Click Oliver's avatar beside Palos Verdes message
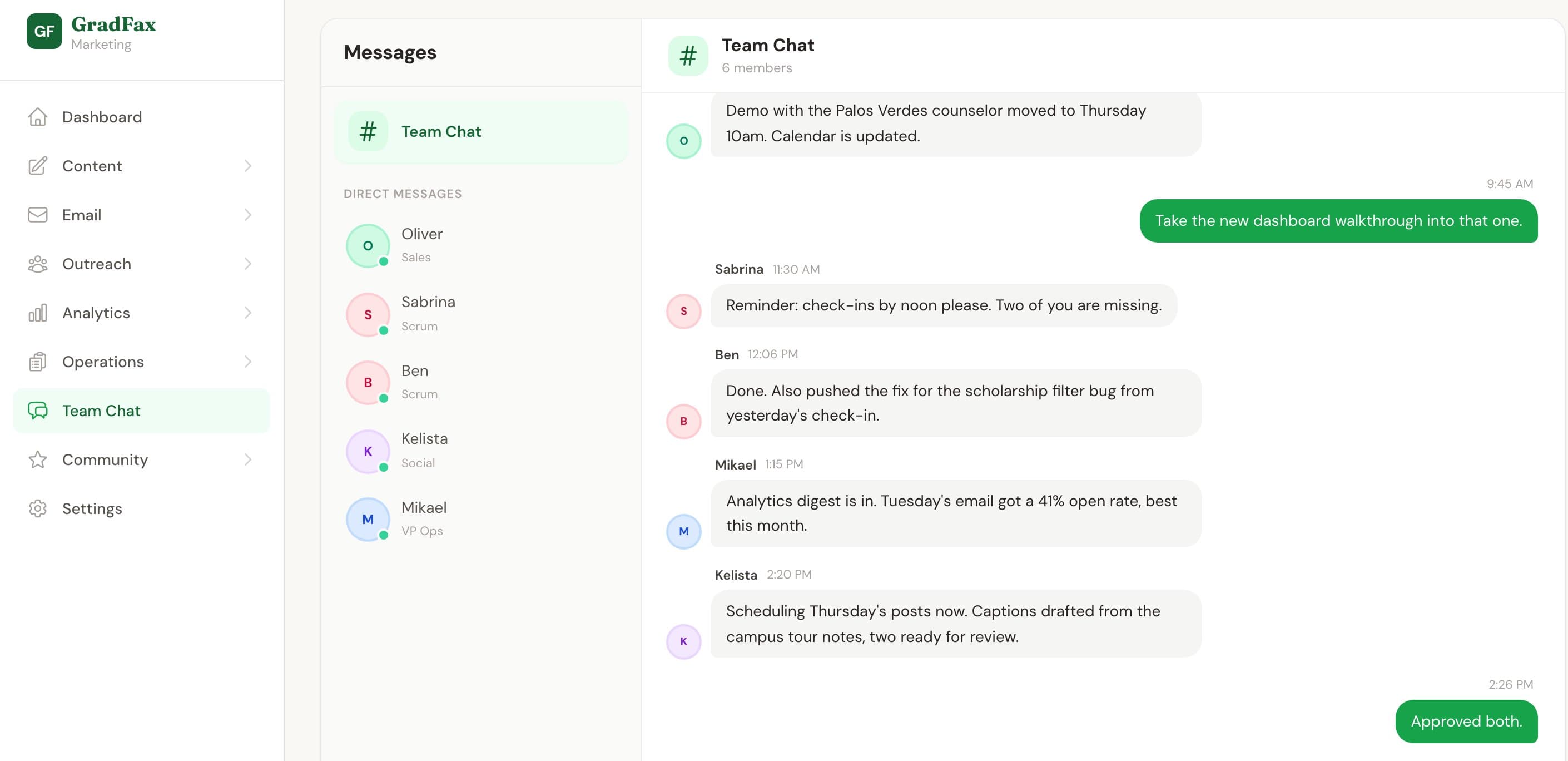This screenshot has height=761, width=1568. pyautogui.click(x=683, y=141)
